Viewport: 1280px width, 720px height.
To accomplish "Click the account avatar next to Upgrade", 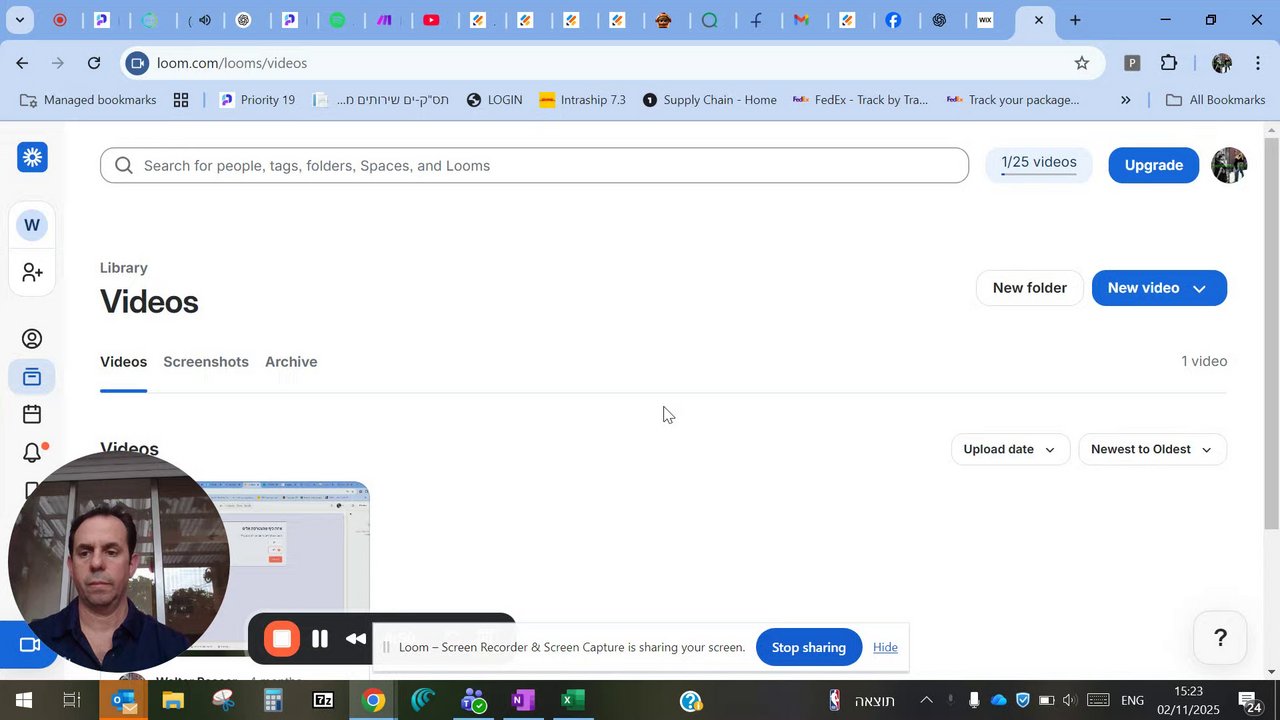I will [1229, 165].
